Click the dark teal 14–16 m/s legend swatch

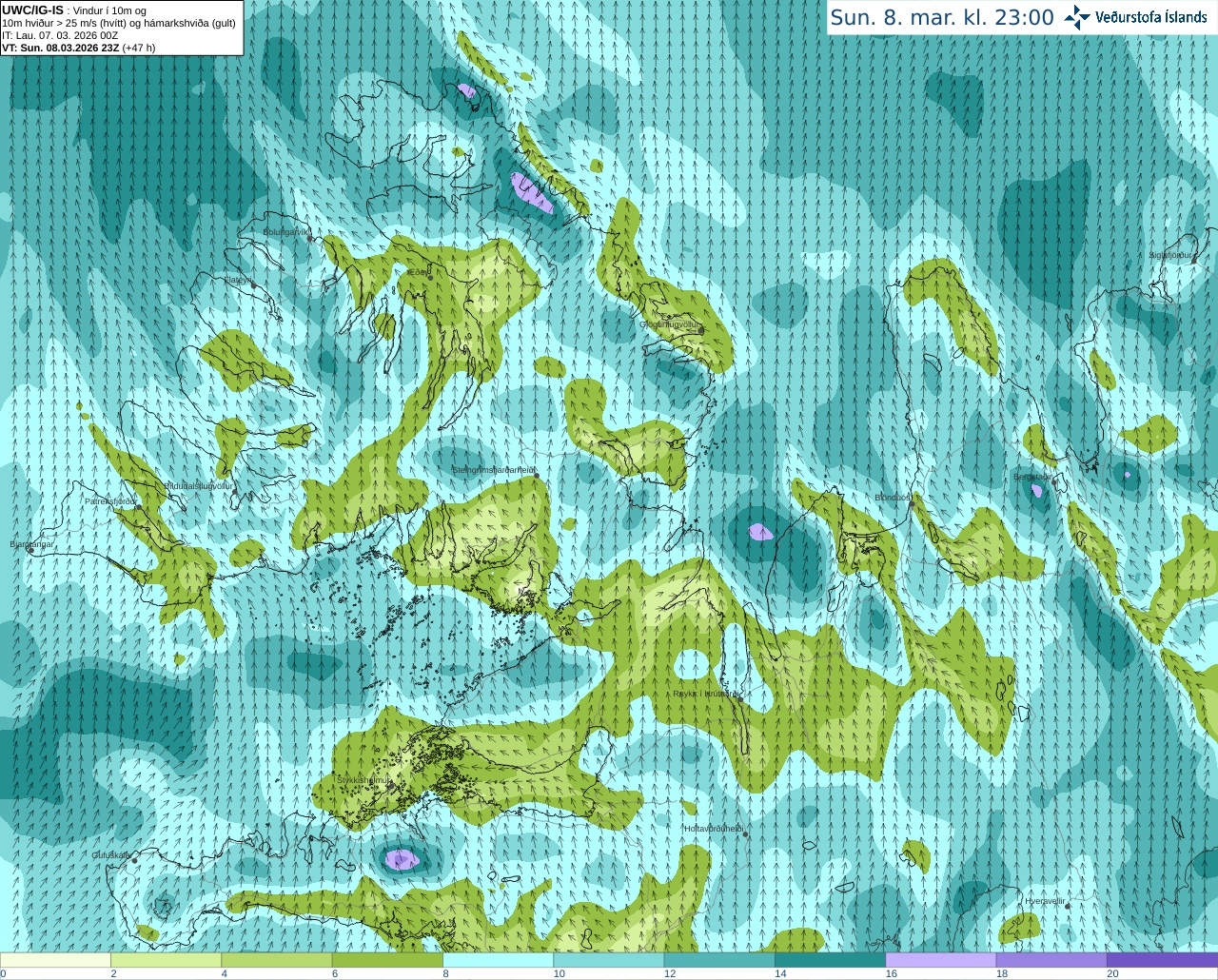830,960
